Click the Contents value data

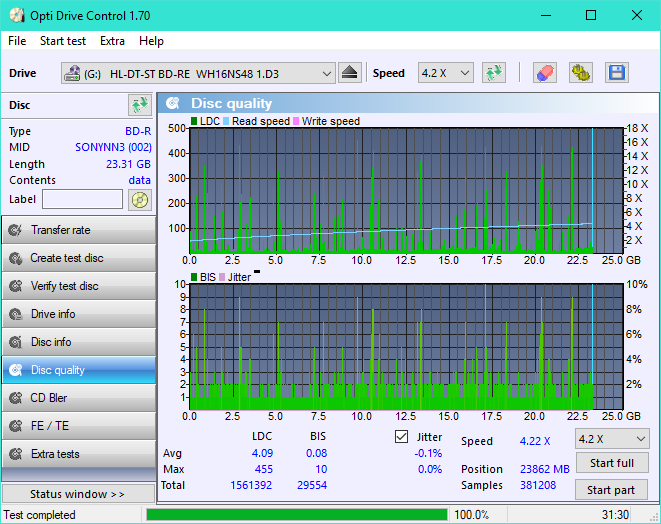click(x=140, y=180)
